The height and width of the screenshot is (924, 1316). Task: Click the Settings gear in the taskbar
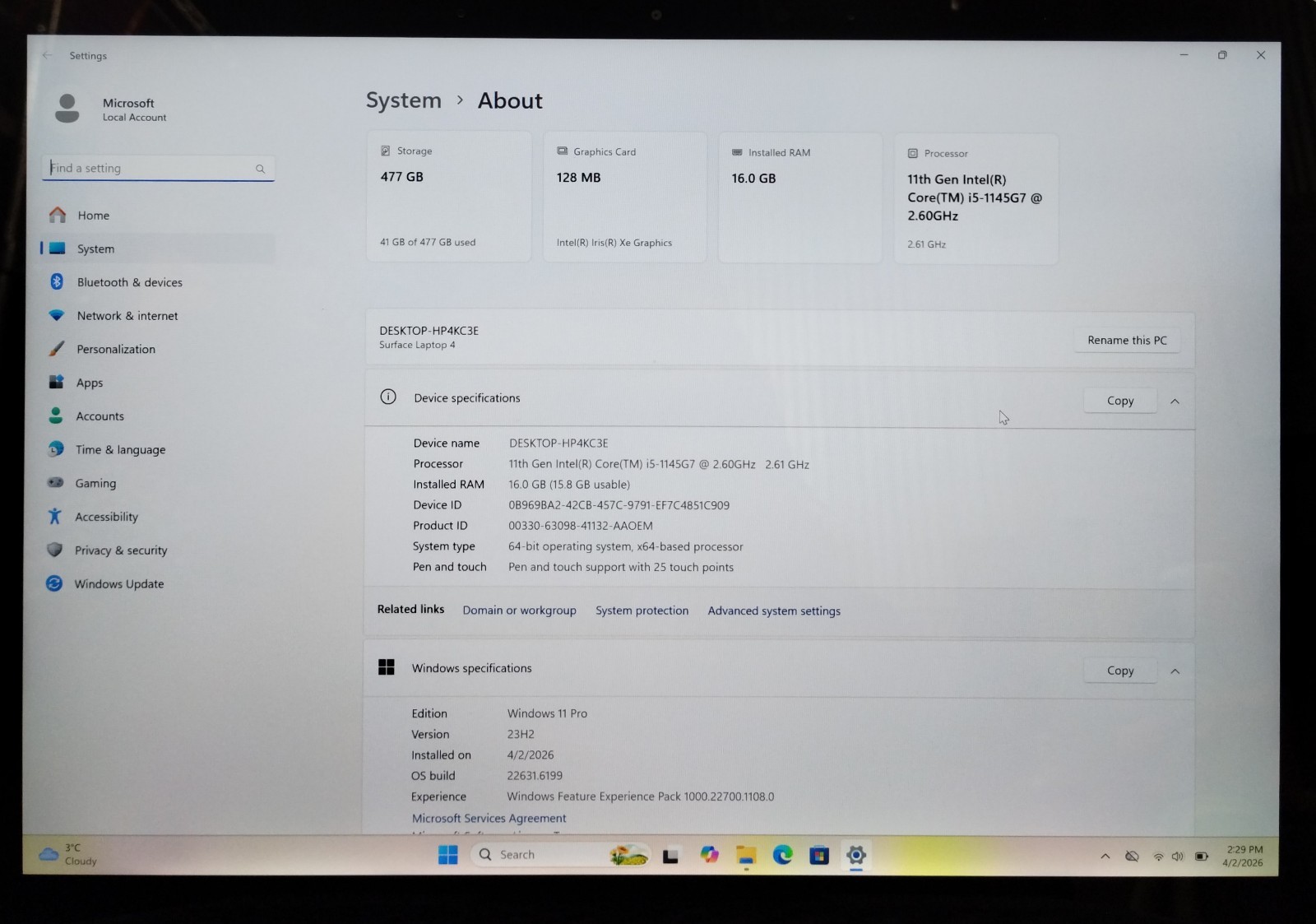[x=856, y=856]
